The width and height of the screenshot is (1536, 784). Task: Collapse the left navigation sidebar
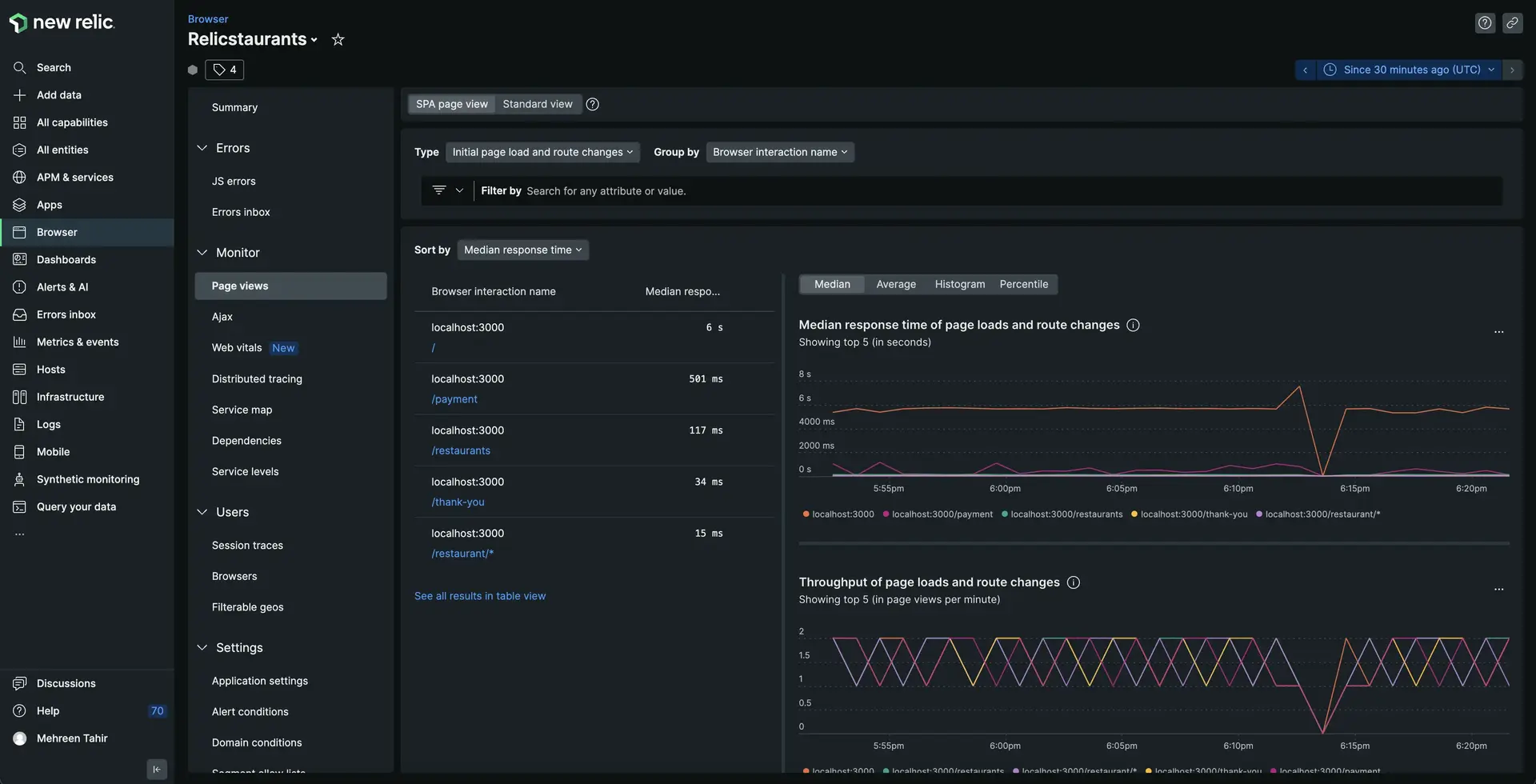point(157,770)
